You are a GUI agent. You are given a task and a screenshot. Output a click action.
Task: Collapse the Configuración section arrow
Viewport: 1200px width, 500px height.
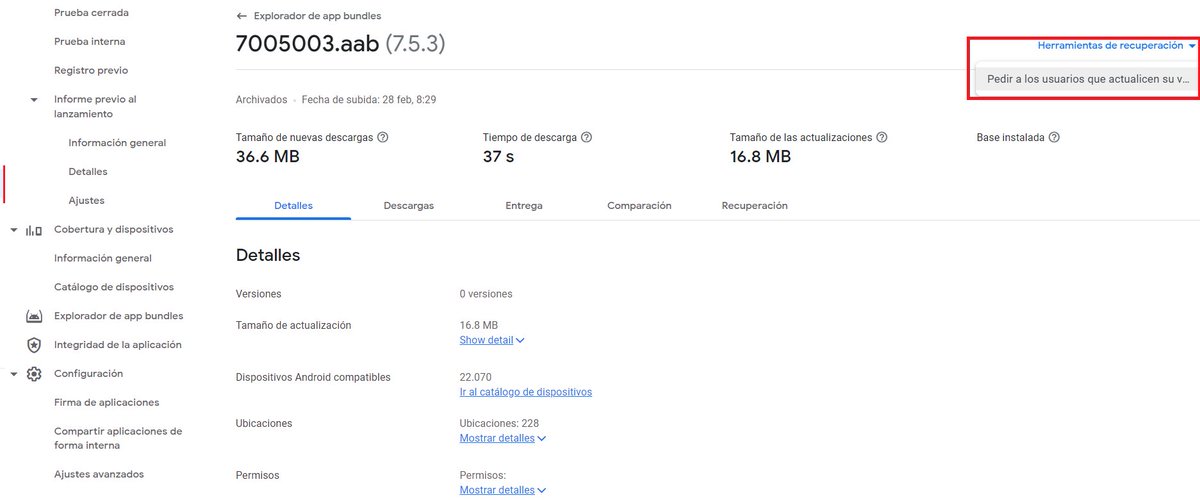click(x=14, y=374)
